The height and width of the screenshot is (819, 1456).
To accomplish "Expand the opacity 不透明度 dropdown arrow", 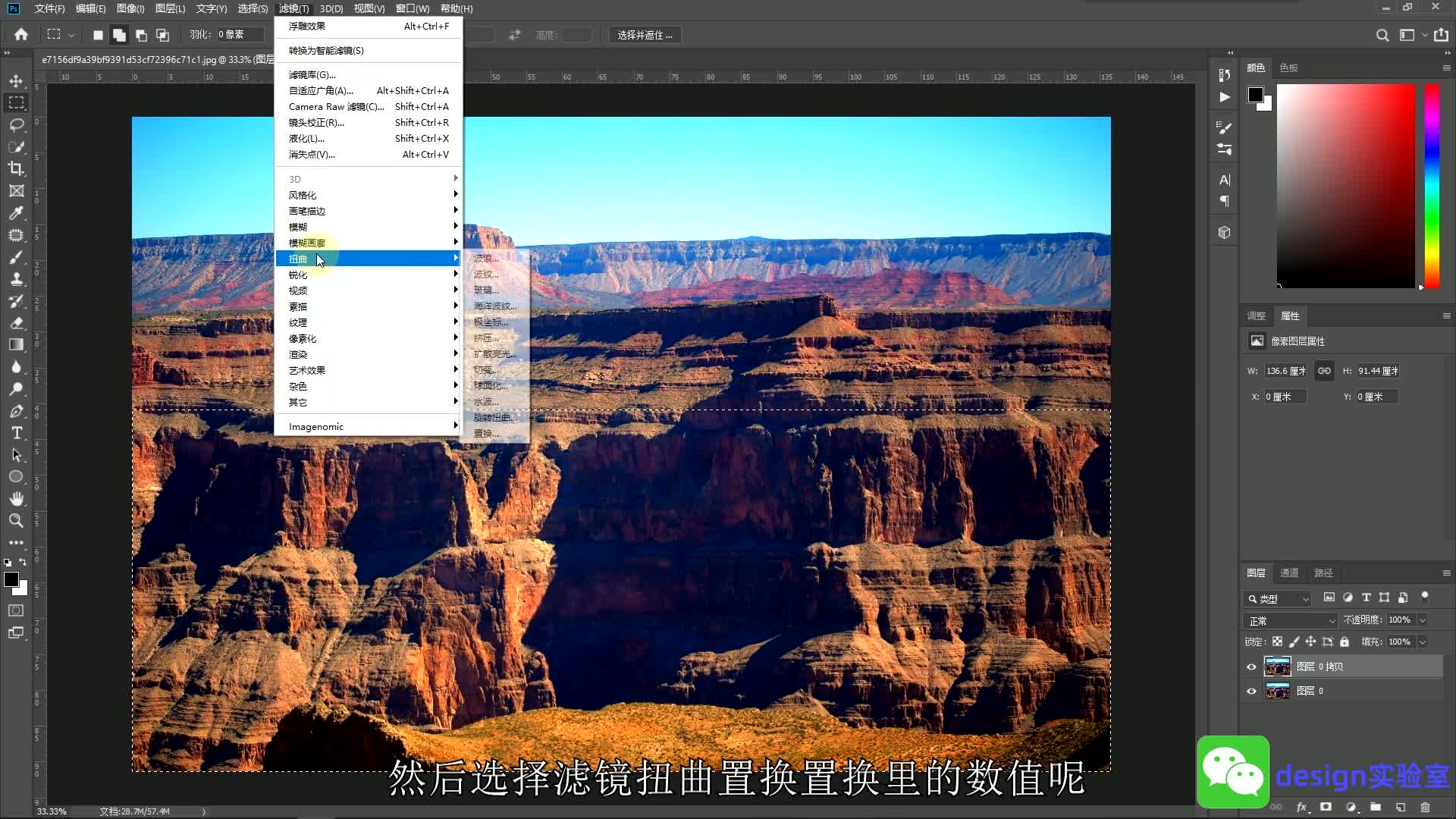I will coord(1423,620).
